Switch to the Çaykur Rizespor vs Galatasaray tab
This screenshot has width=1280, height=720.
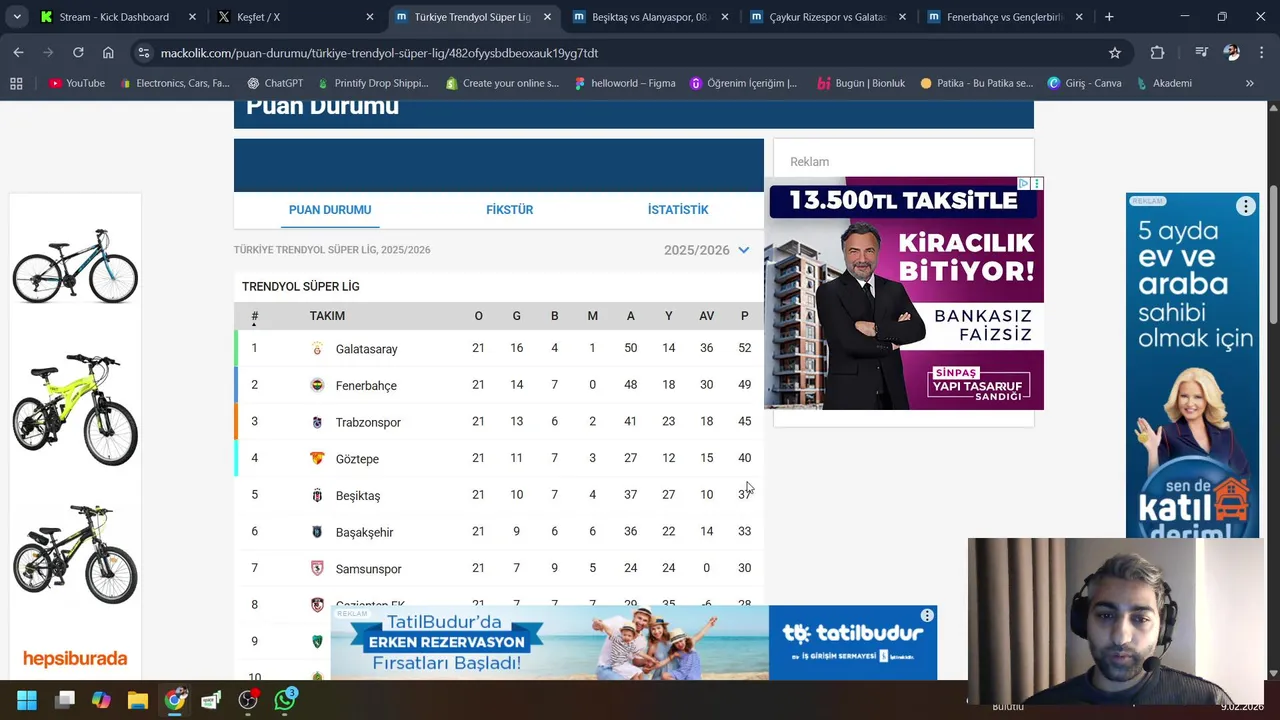pyautogui.click(x=827, y=17)
